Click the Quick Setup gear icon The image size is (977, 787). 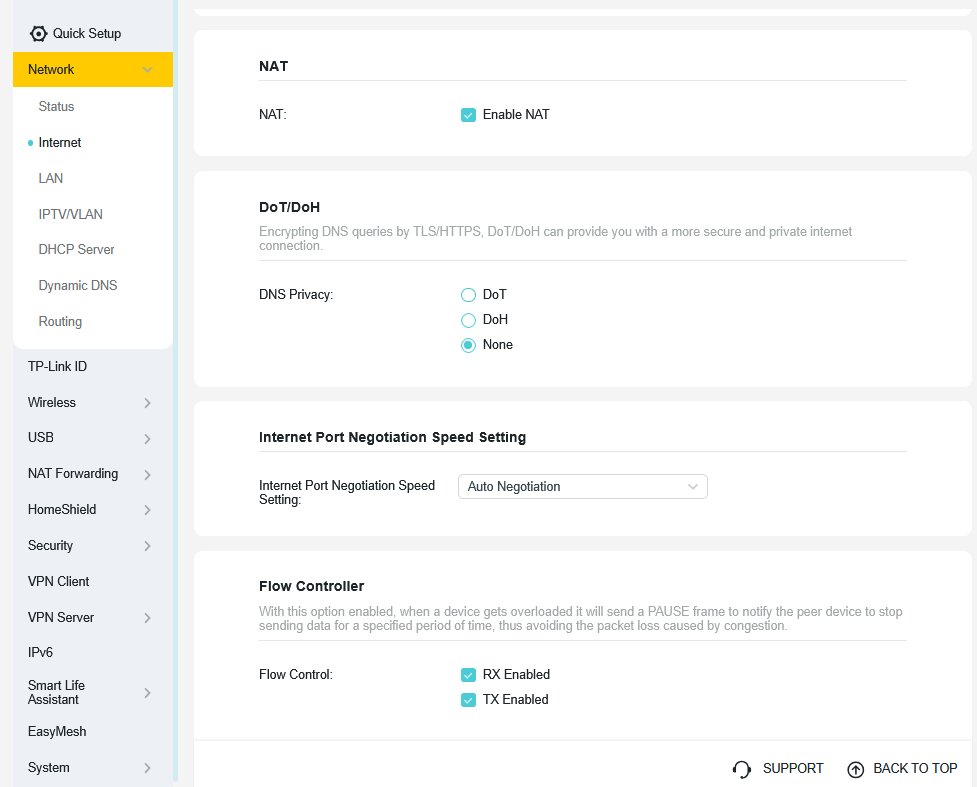tap(38, 33)
